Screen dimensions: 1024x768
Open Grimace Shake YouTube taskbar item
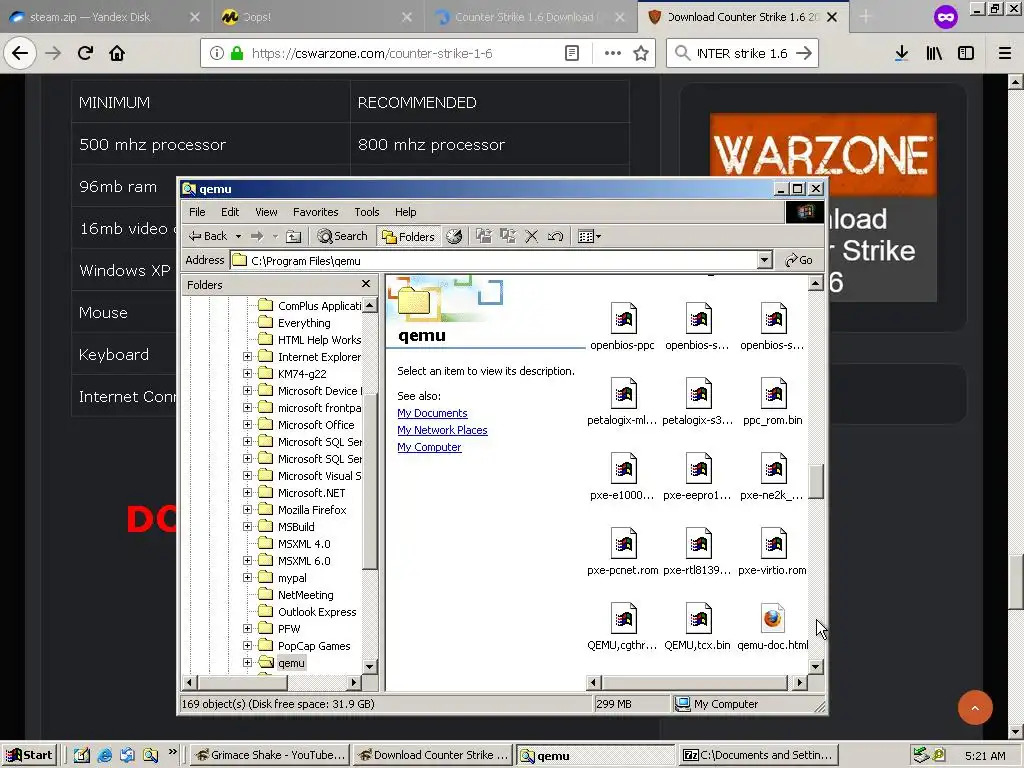(270, 756)
